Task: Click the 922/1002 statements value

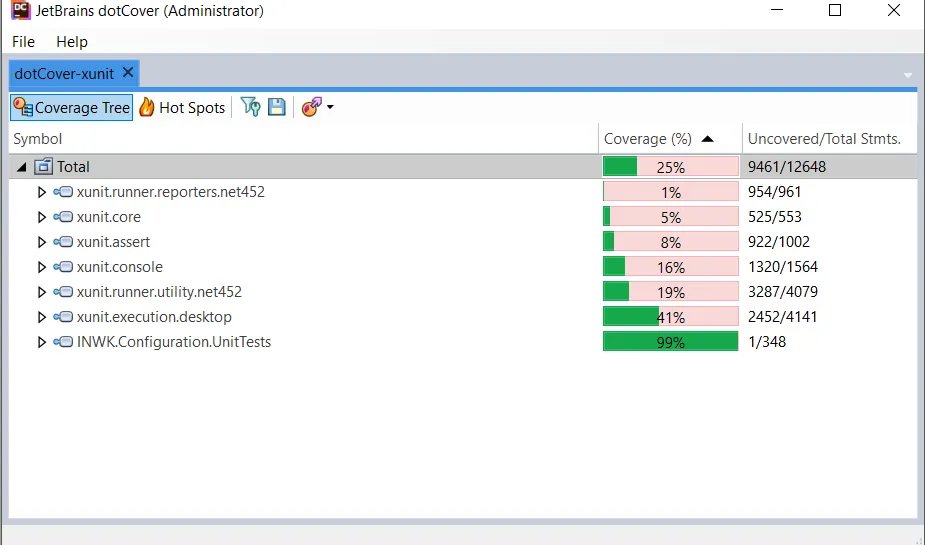Action: (779, 242)
